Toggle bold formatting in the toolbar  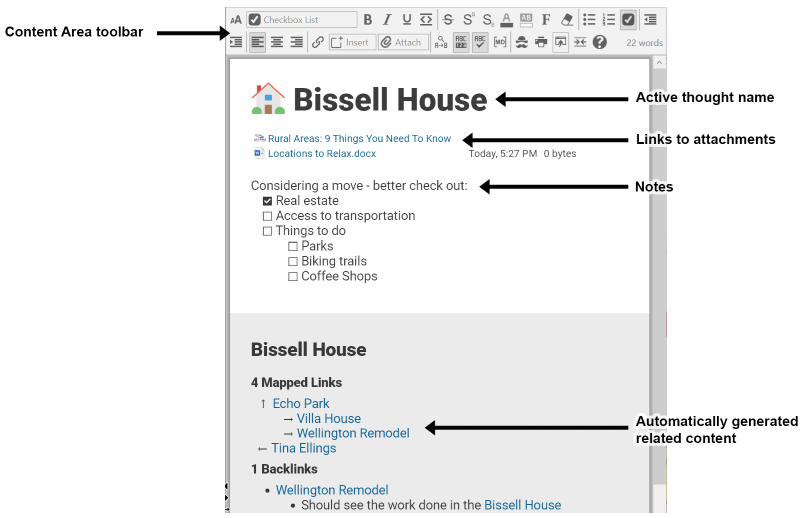[368, 19]
